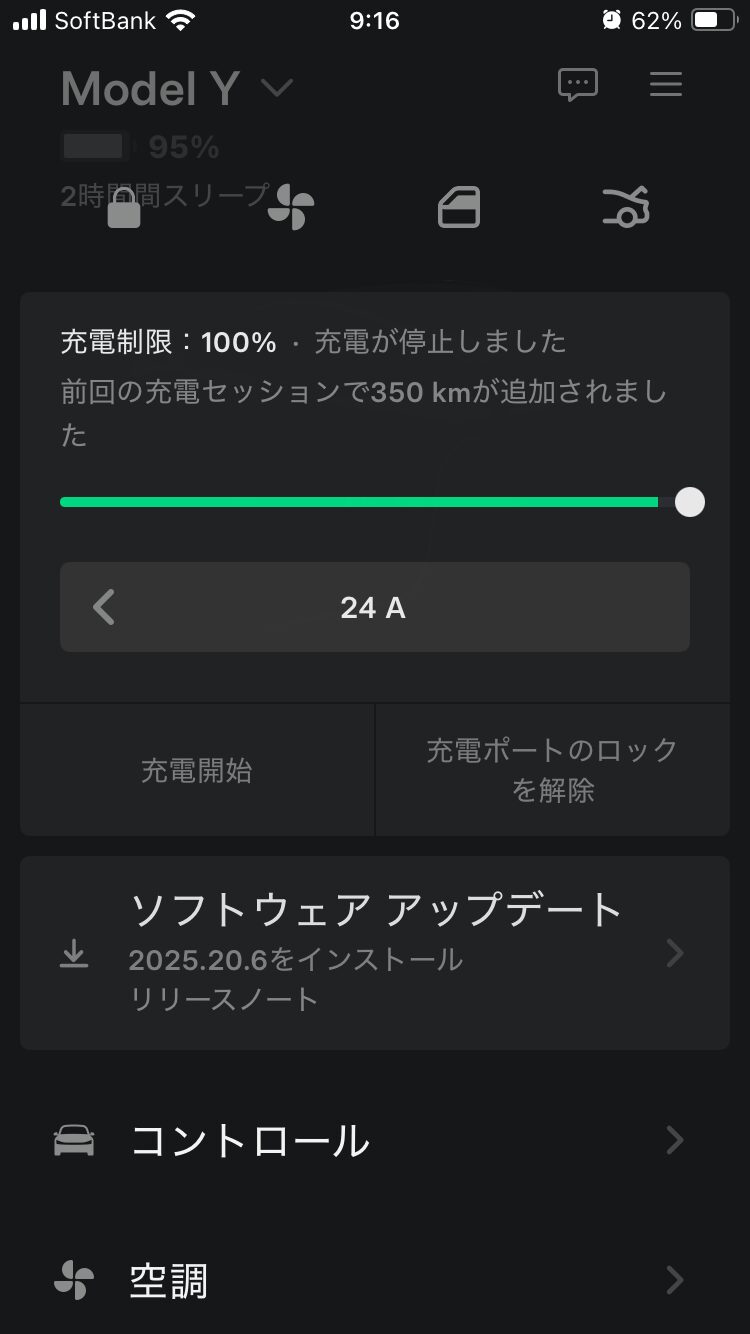The height and width of the screenshot is (1334, 750).
Task: Open the hamburger menu icon
Action: [666, 85]
